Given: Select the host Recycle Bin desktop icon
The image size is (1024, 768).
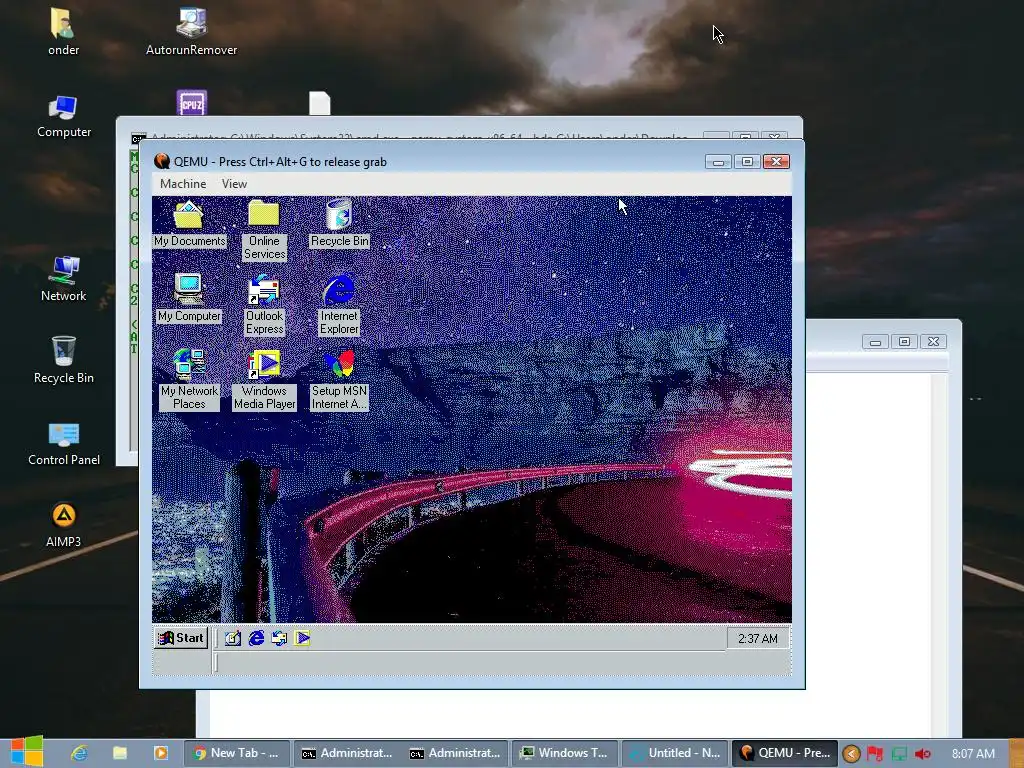Looking at the screenshot, I should point(63,360).
